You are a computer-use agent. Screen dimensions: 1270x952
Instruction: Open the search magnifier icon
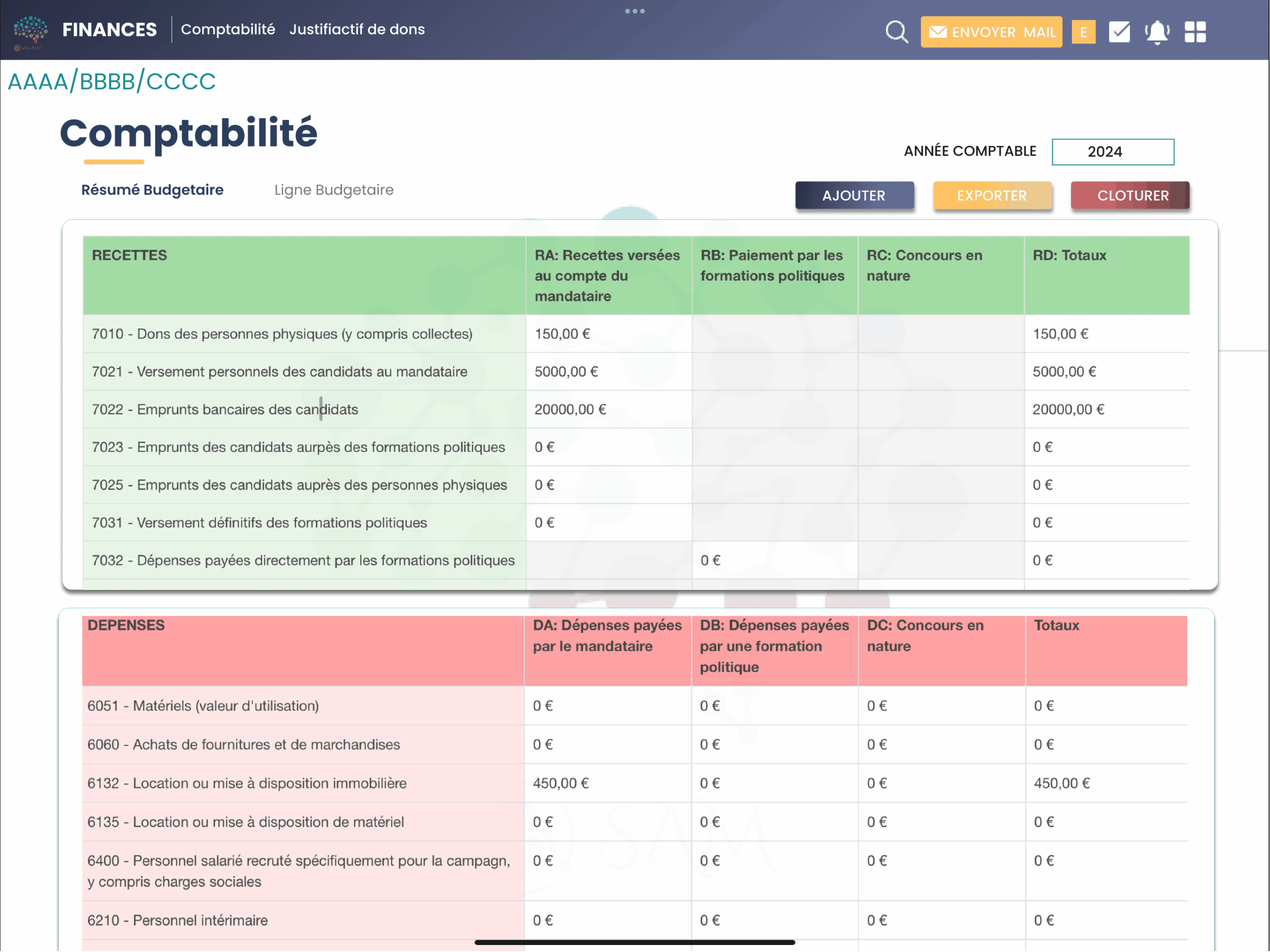[896, 32]
